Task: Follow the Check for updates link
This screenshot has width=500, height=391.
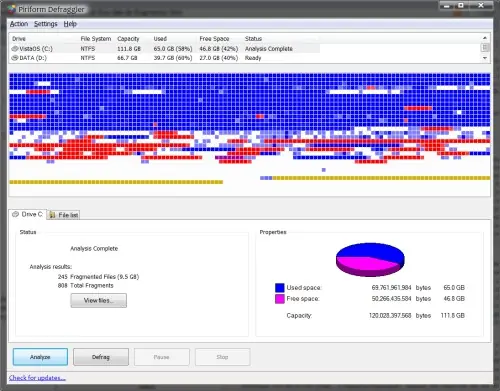Action: pyautogui.click(x=37, y=378)
